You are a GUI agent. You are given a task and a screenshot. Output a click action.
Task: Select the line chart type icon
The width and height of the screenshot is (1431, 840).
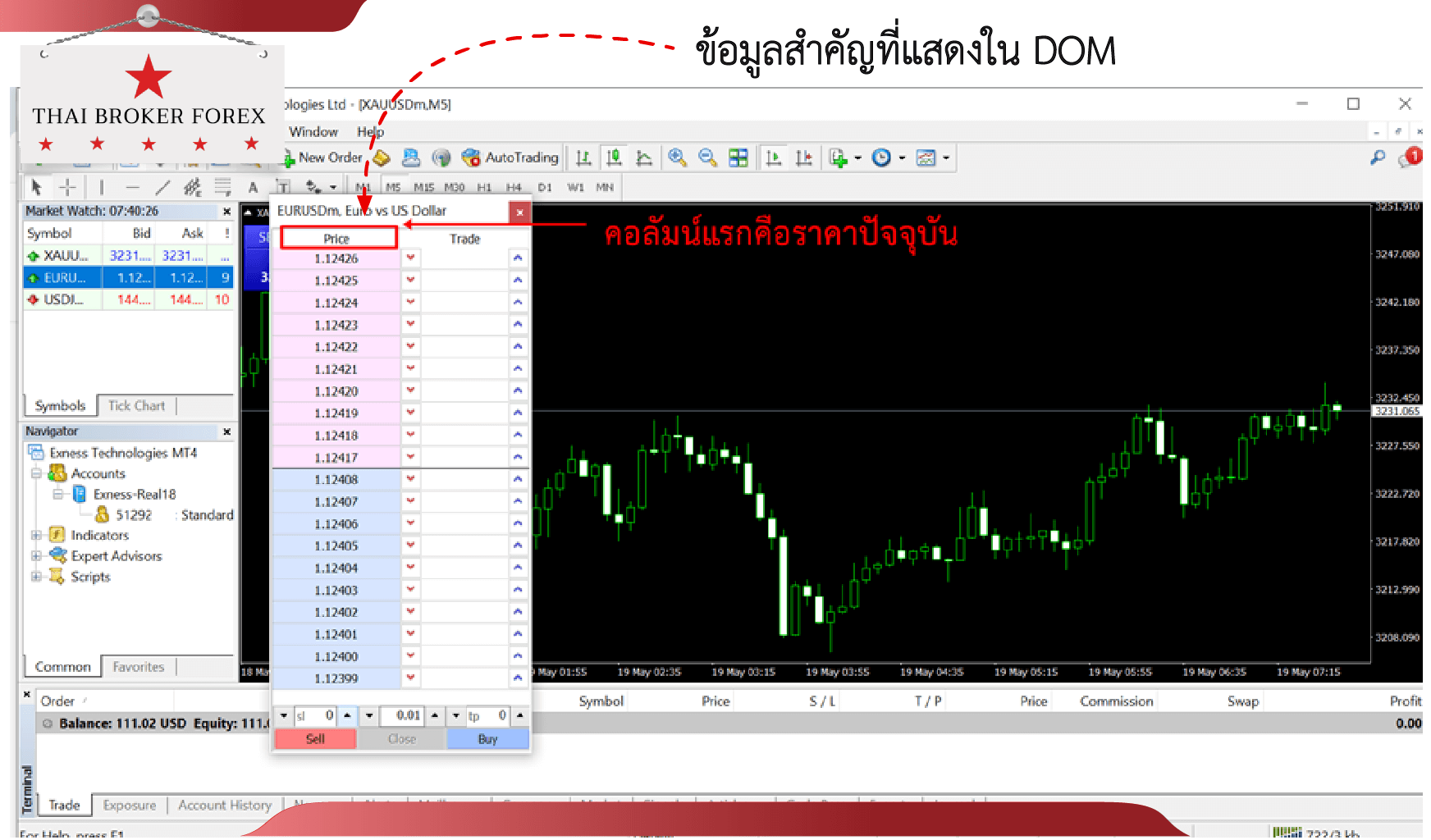644,157
